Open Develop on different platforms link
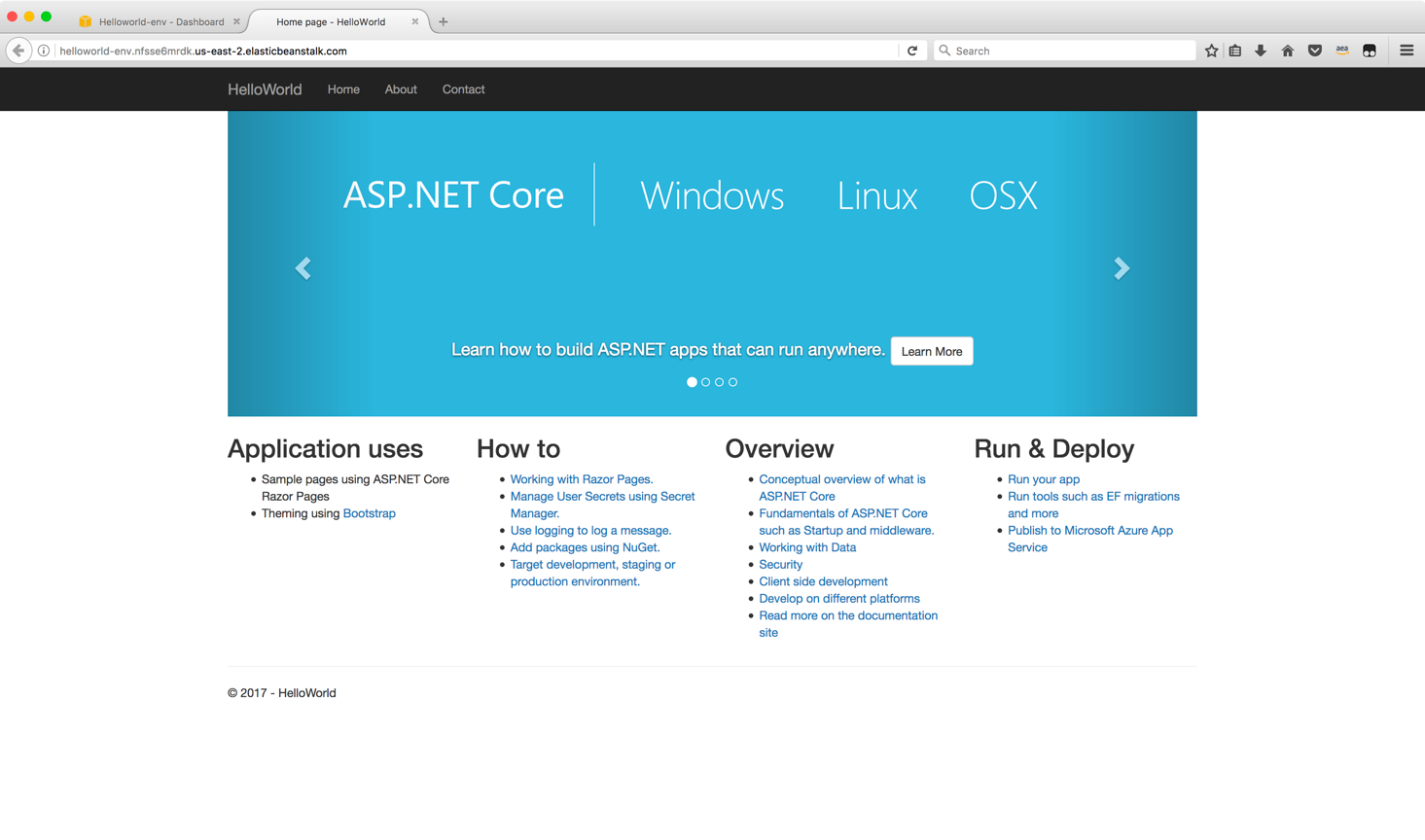Screen dimensions: 1425x840 [839, 599]
